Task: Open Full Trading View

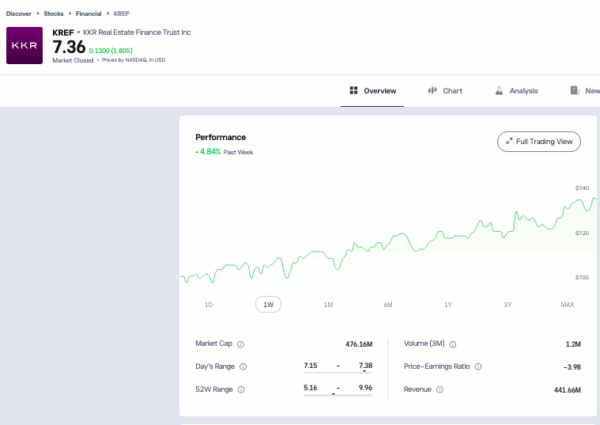Action: 539,142
